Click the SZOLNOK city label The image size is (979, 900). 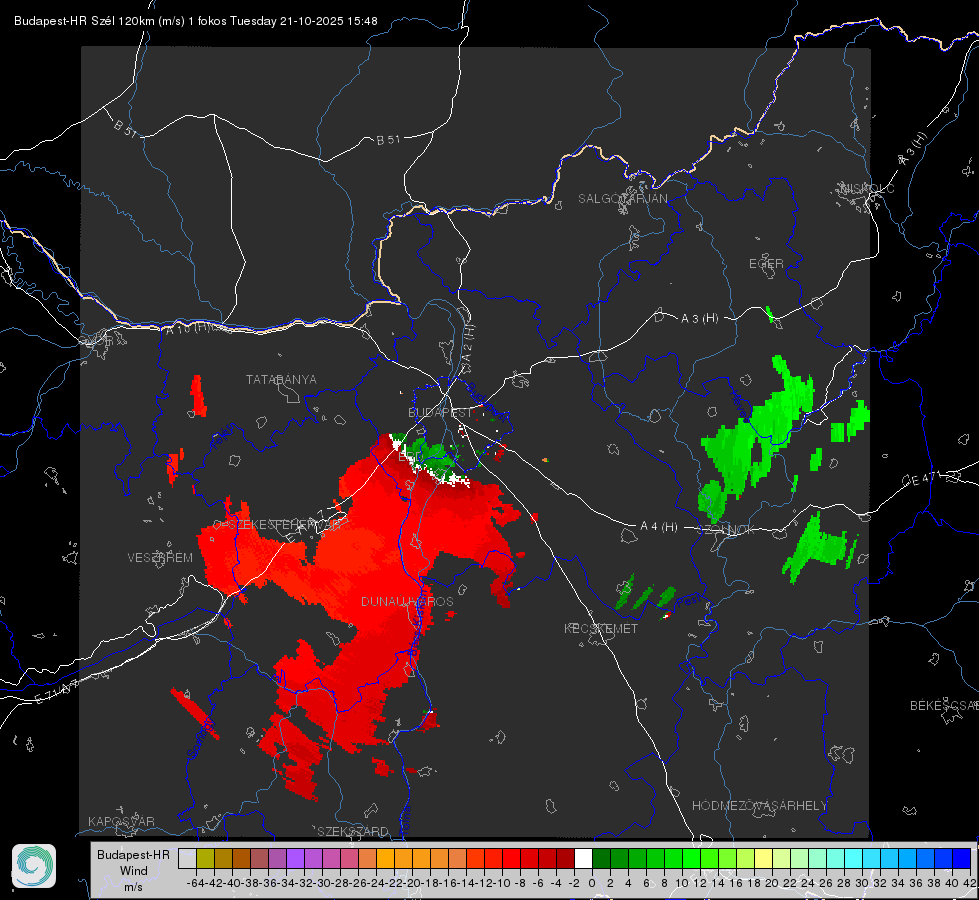pos(726,530)
